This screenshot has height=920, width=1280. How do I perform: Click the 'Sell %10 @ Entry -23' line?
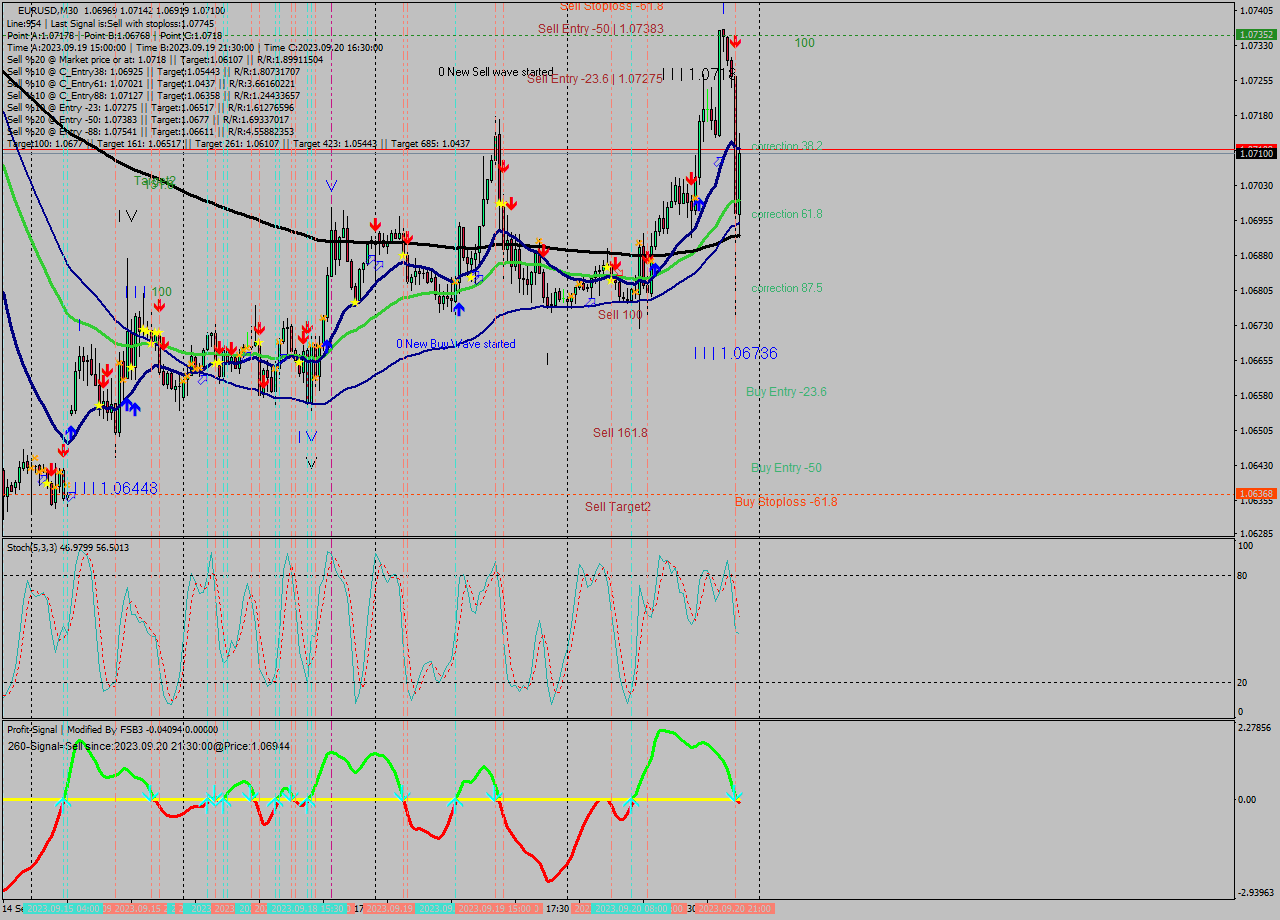pos(150,107)
